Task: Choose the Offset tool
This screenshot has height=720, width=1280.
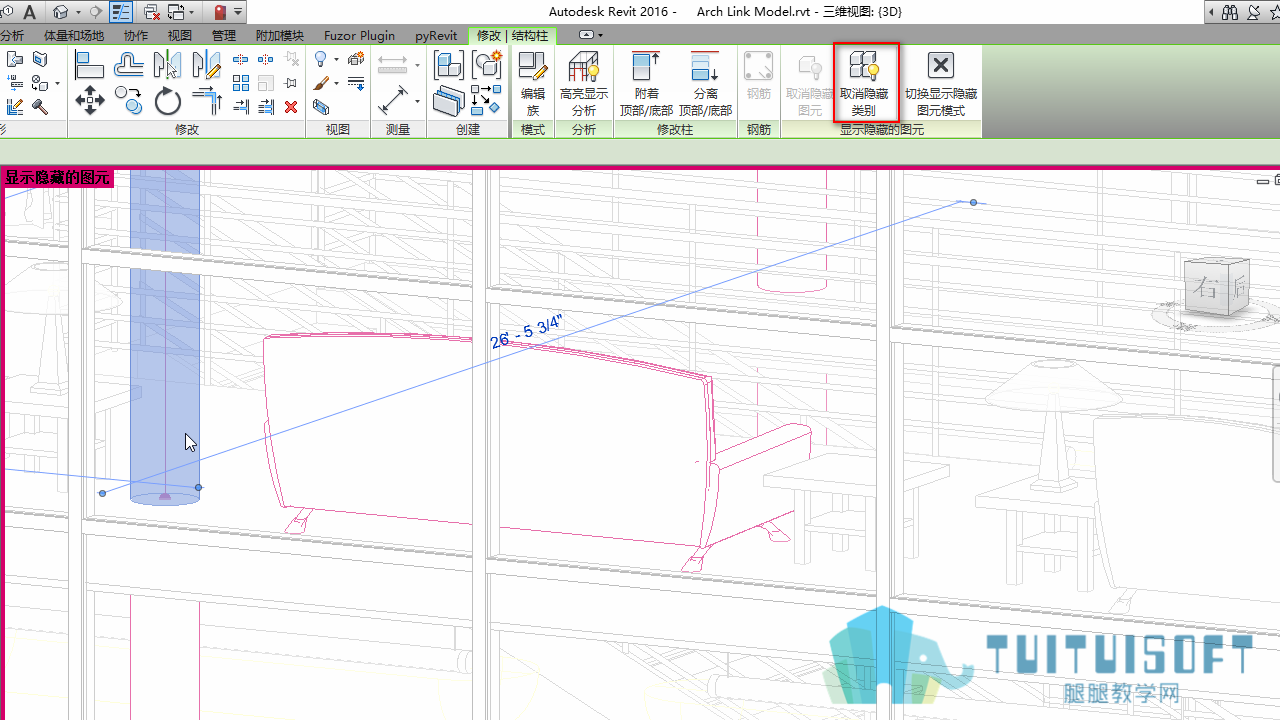Action: tap(128, 66)
